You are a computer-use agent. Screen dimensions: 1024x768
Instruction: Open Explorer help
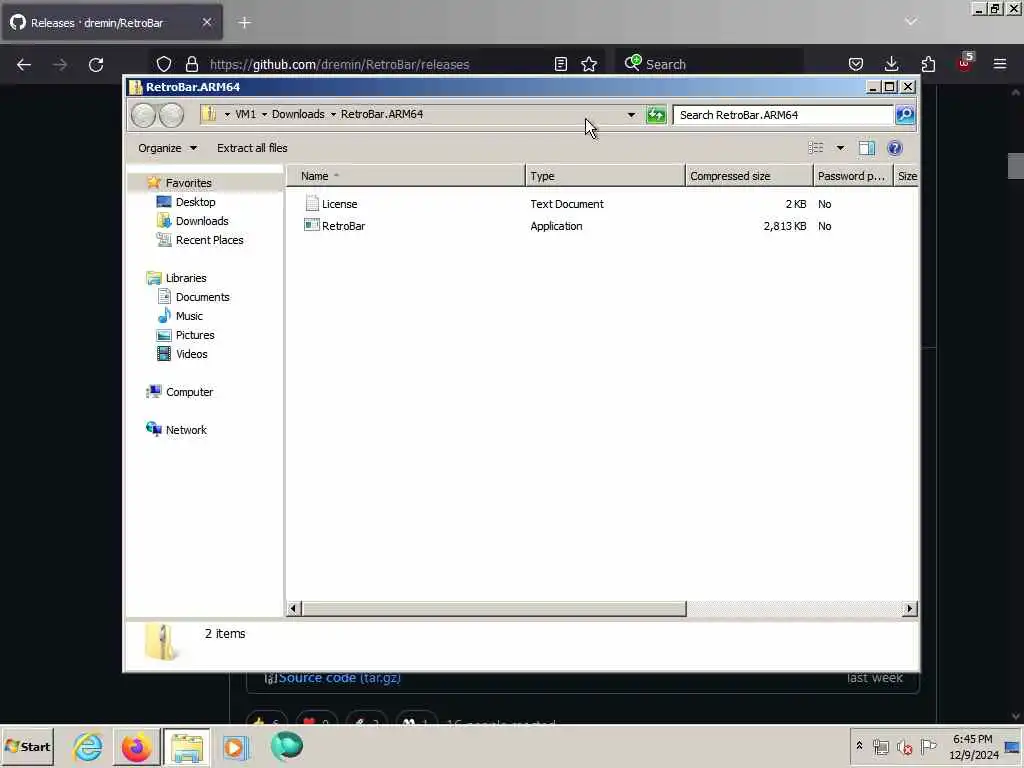click(895, 148)
